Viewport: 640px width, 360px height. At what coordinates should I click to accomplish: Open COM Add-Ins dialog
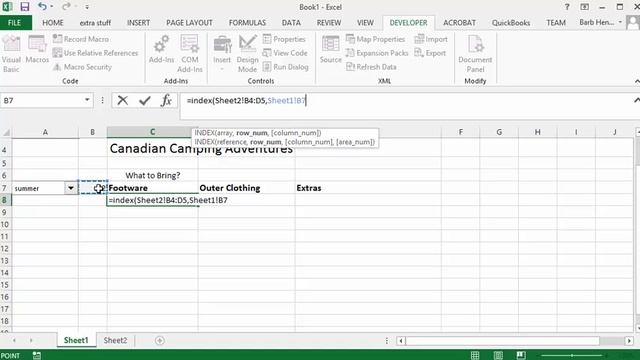click(190, 54)
